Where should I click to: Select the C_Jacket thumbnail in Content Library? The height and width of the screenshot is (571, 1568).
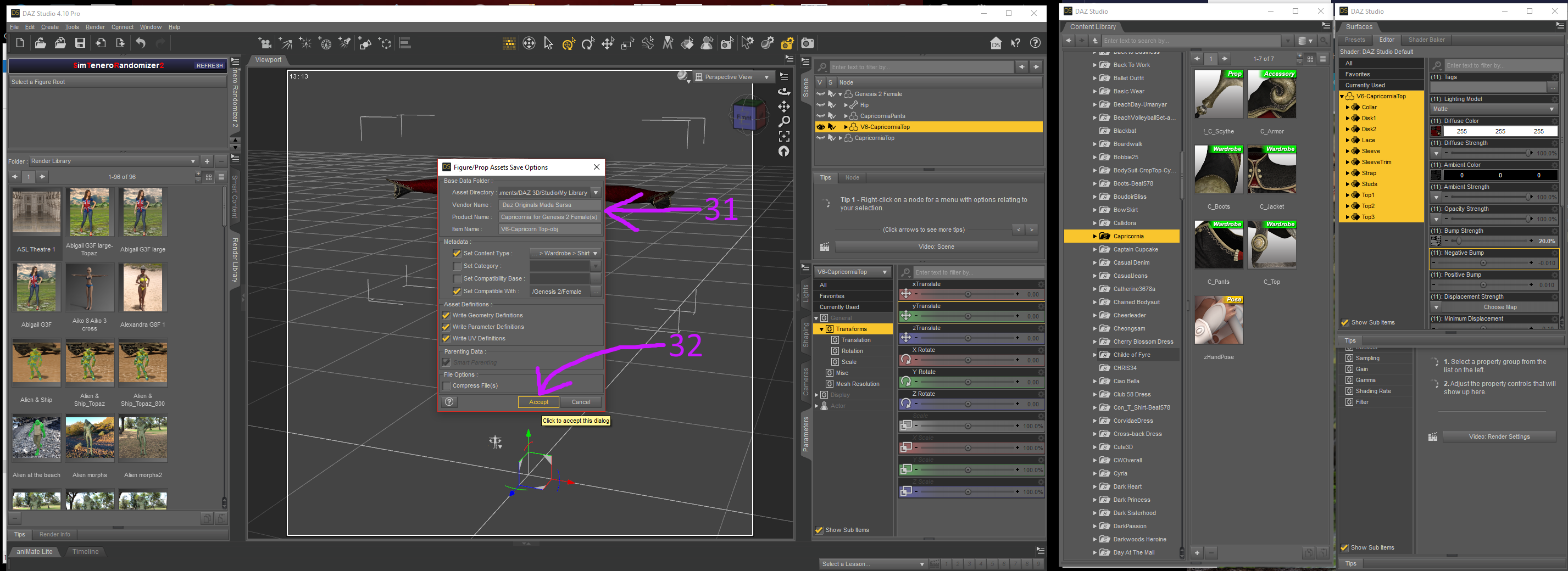coord(1271,171)
